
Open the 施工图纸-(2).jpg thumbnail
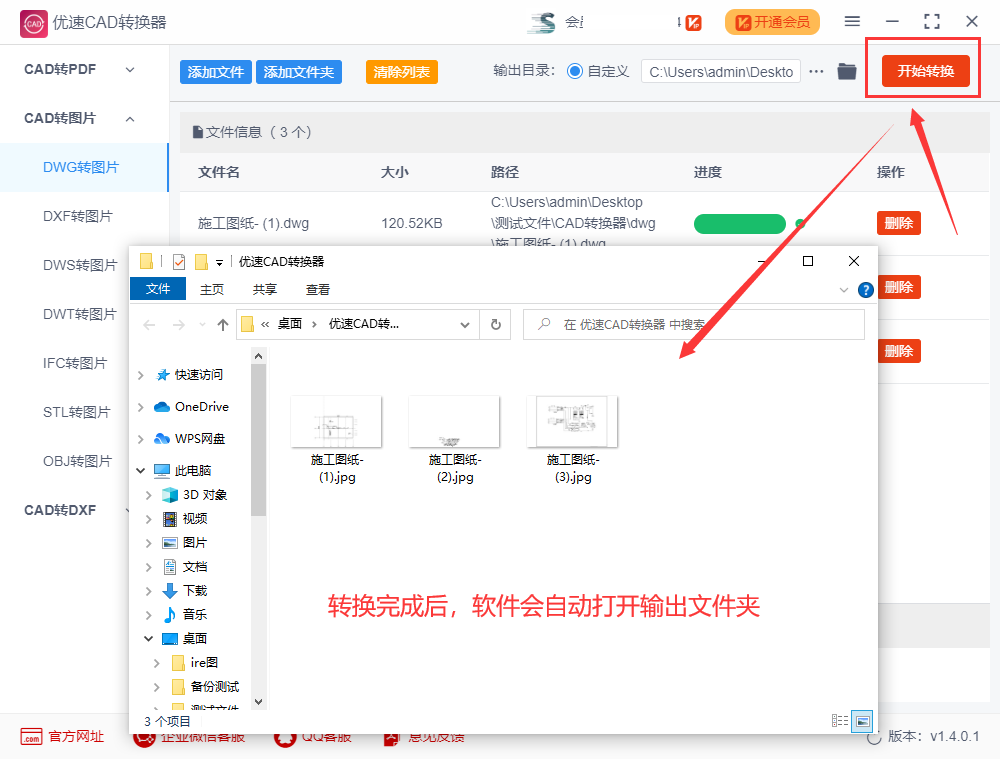(454, 420)
